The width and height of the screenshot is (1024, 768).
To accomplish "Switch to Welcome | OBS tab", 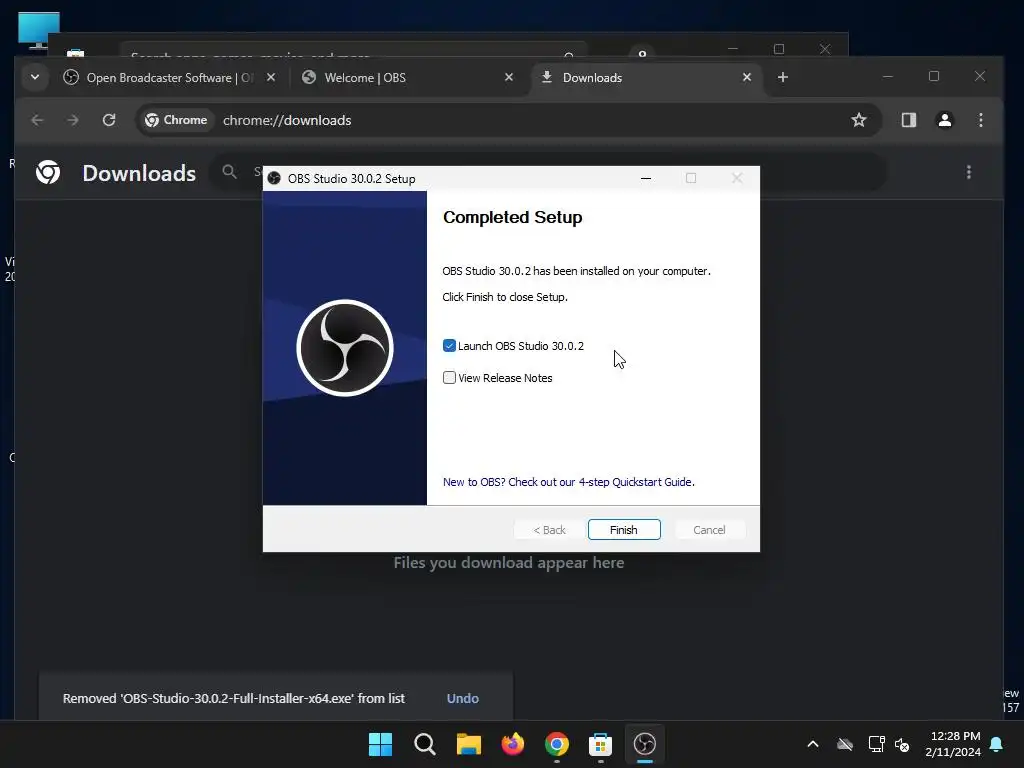I will (408, 78).
